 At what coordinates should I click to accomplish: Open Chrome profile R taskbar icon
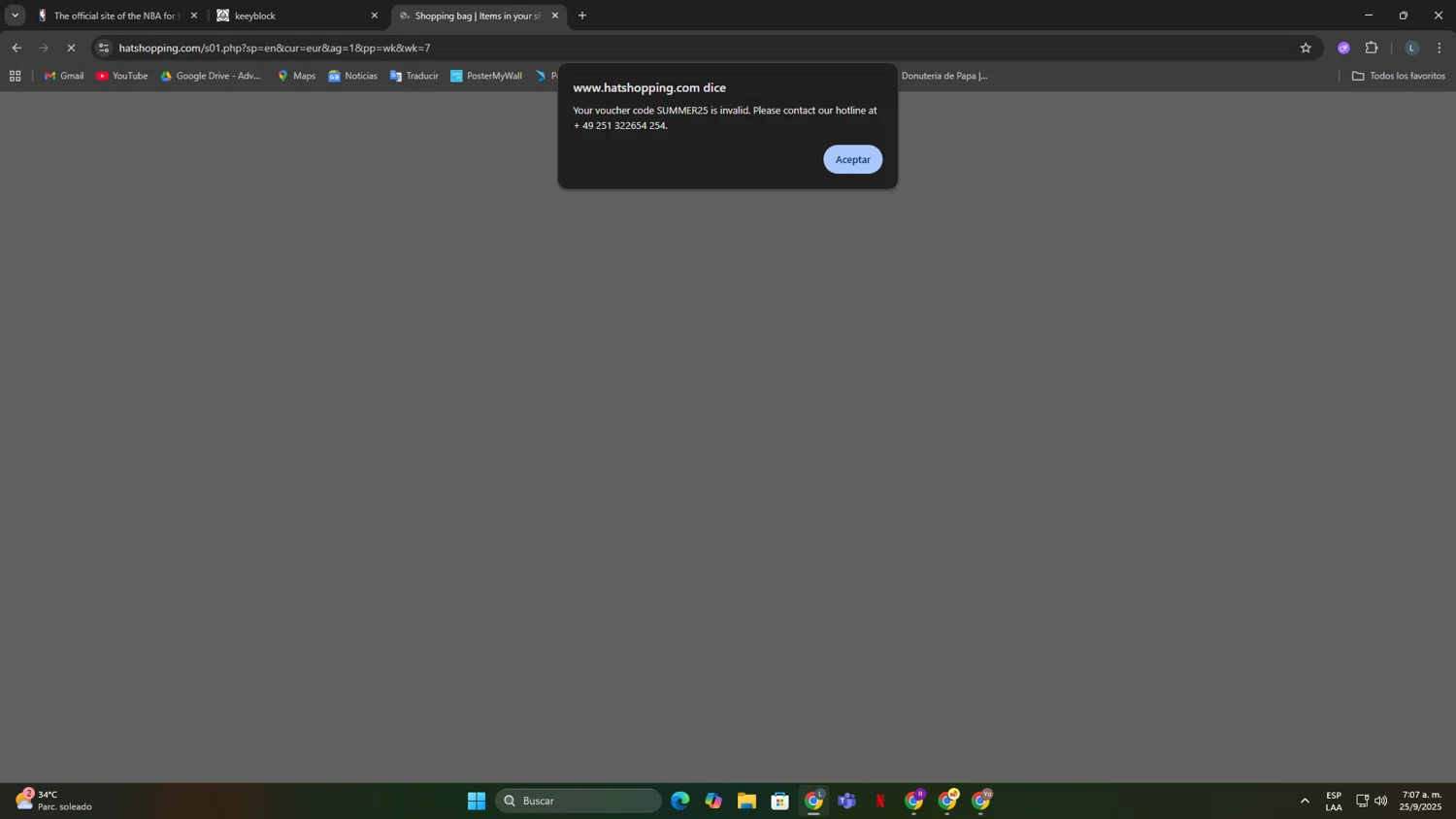(913, 801)
